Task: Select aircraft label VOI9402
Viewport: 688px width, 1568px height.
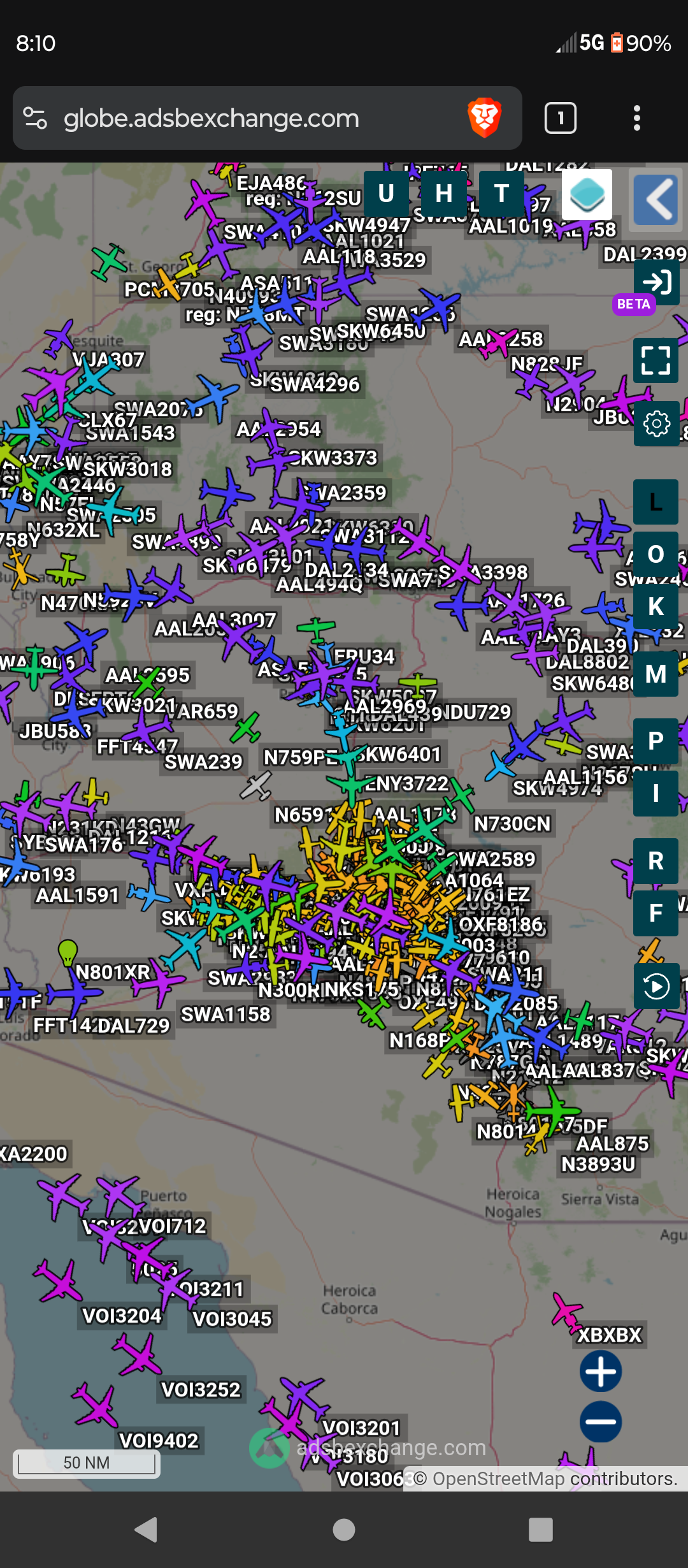Action: 159,1441
